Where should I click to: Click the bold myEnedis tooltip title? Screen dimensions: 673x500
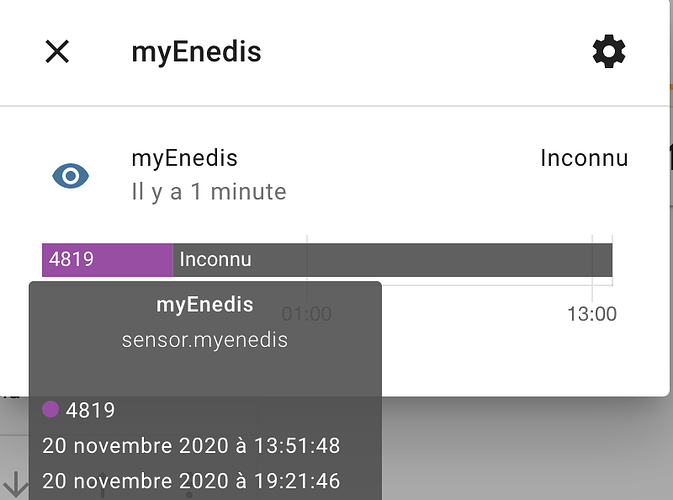pos(205,305)
